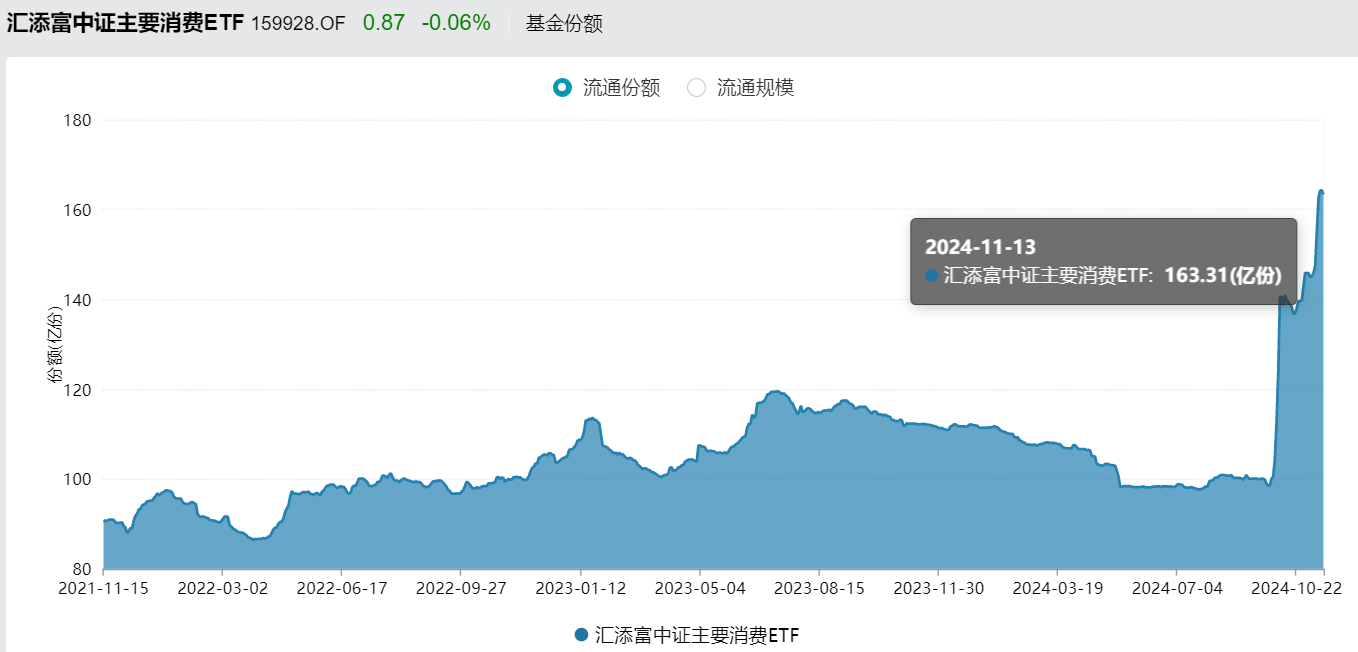This screenshot has height=652, width=1358.
Task: Select the 2024-10-22 axis label
Action: tap(1296, 589)
